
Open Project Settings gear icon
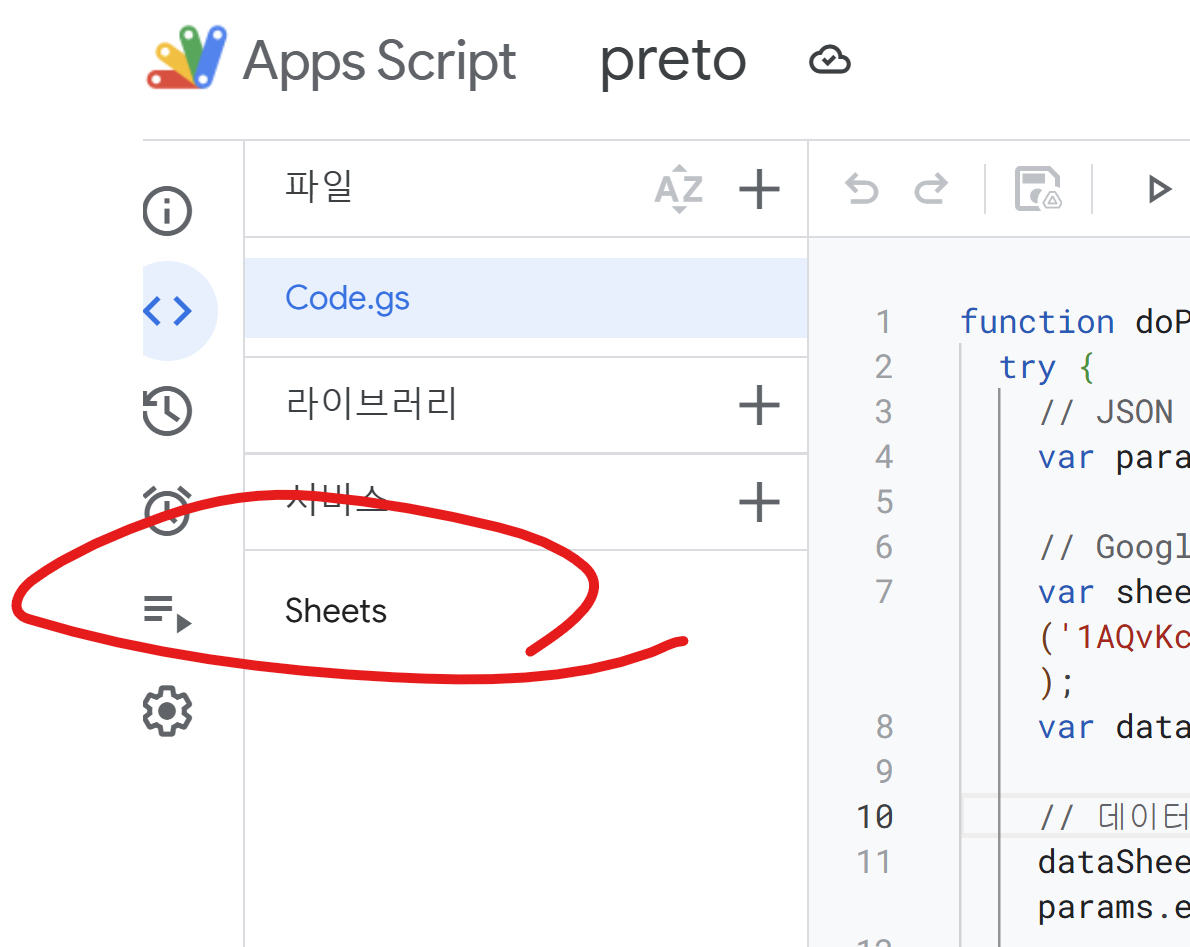(167, 711)
